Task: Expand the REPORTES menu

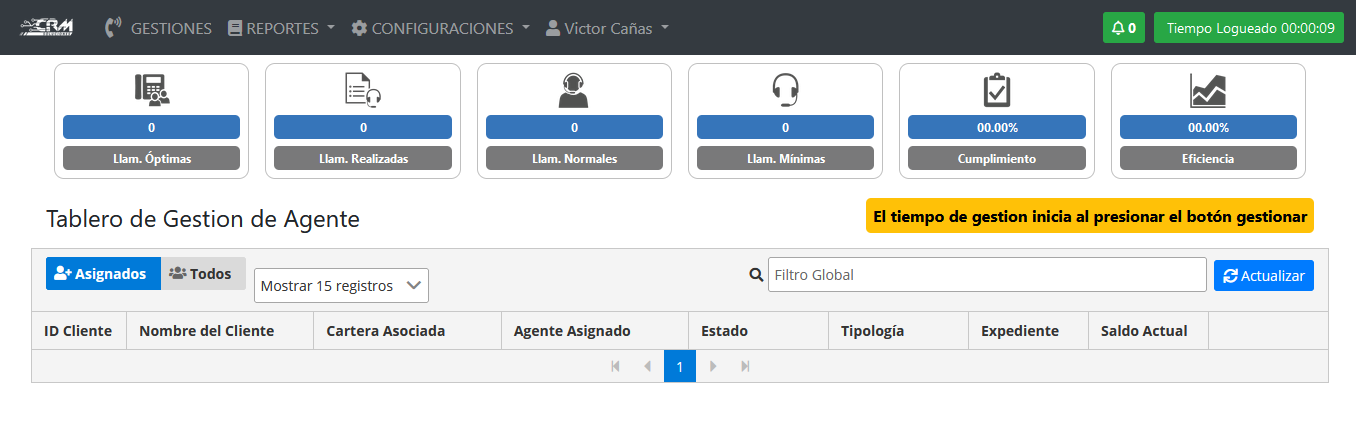Action: tap(281, 28)
